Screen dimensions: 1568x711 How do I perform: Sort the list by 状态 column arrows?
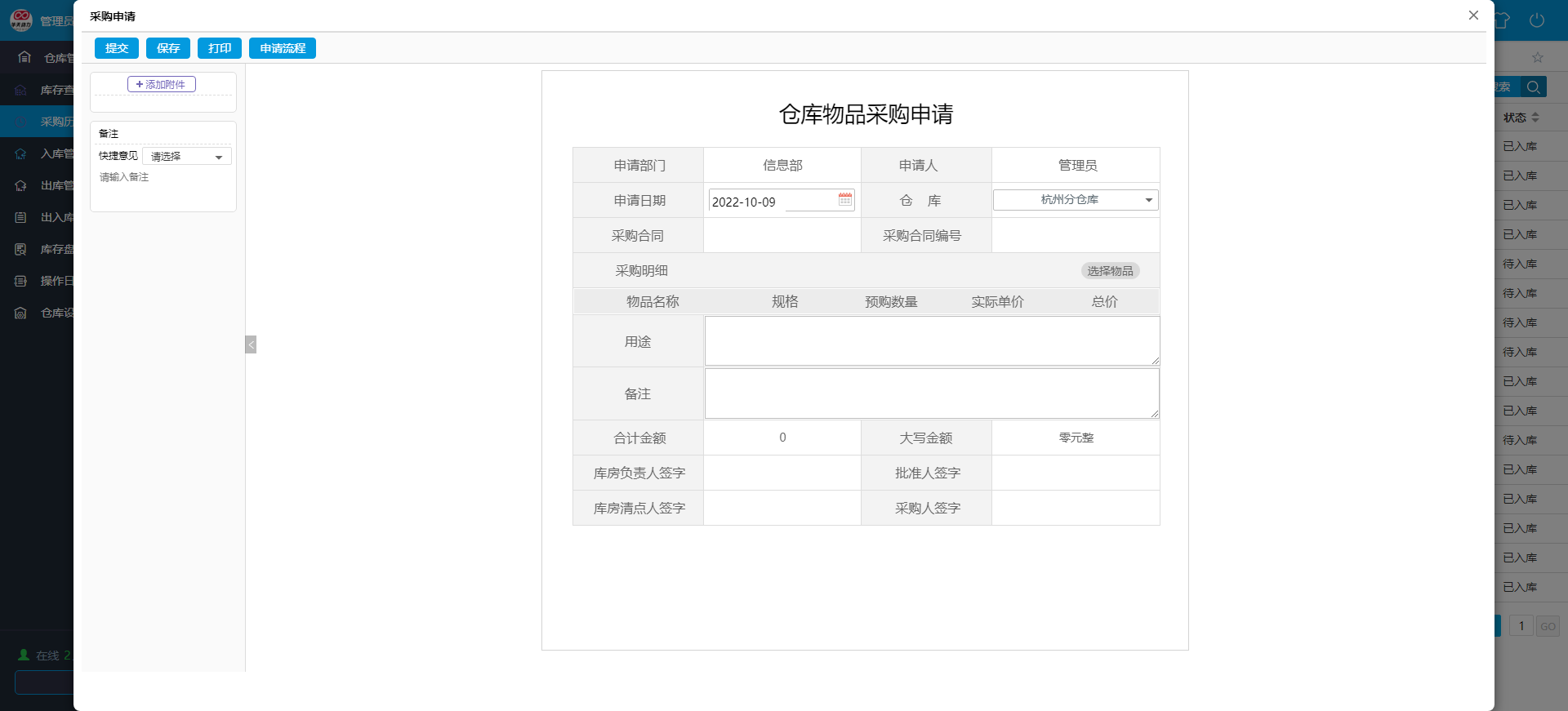[x=1535, y=118]
